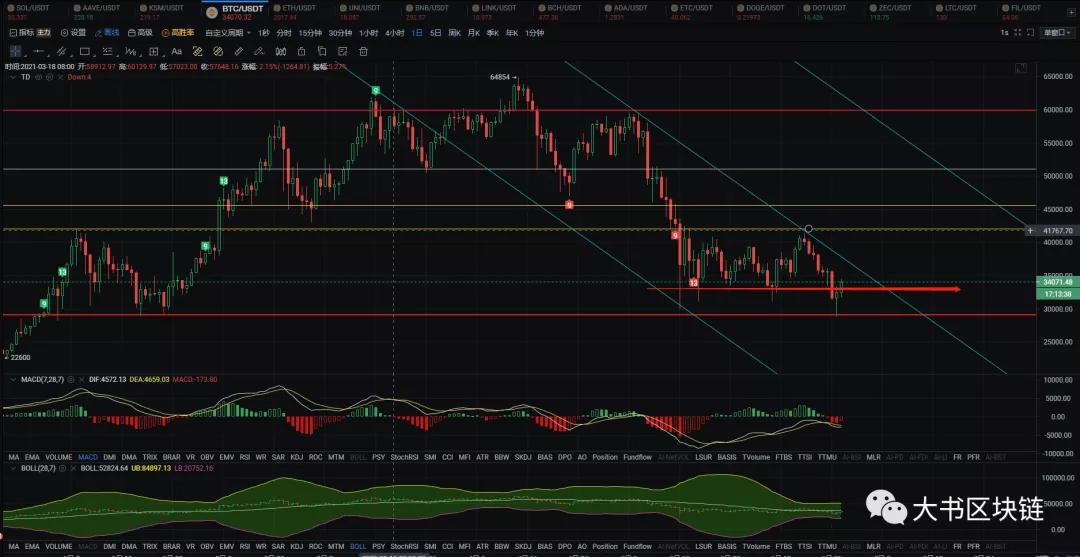Switch to the ETH/USDT symbol tab
This screenshot has height=557, width=1080.
(x=298, y=9)
